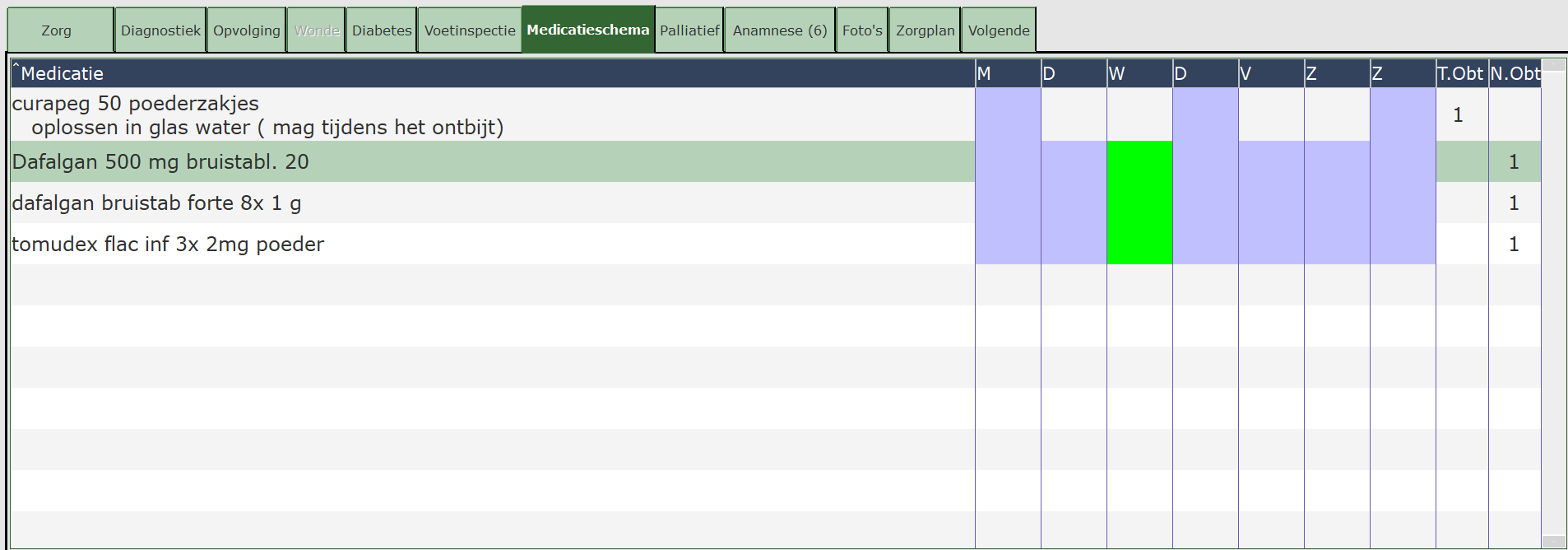Open the Foto's tab
Screen dimensions: 1568x550
pos(862,30)
